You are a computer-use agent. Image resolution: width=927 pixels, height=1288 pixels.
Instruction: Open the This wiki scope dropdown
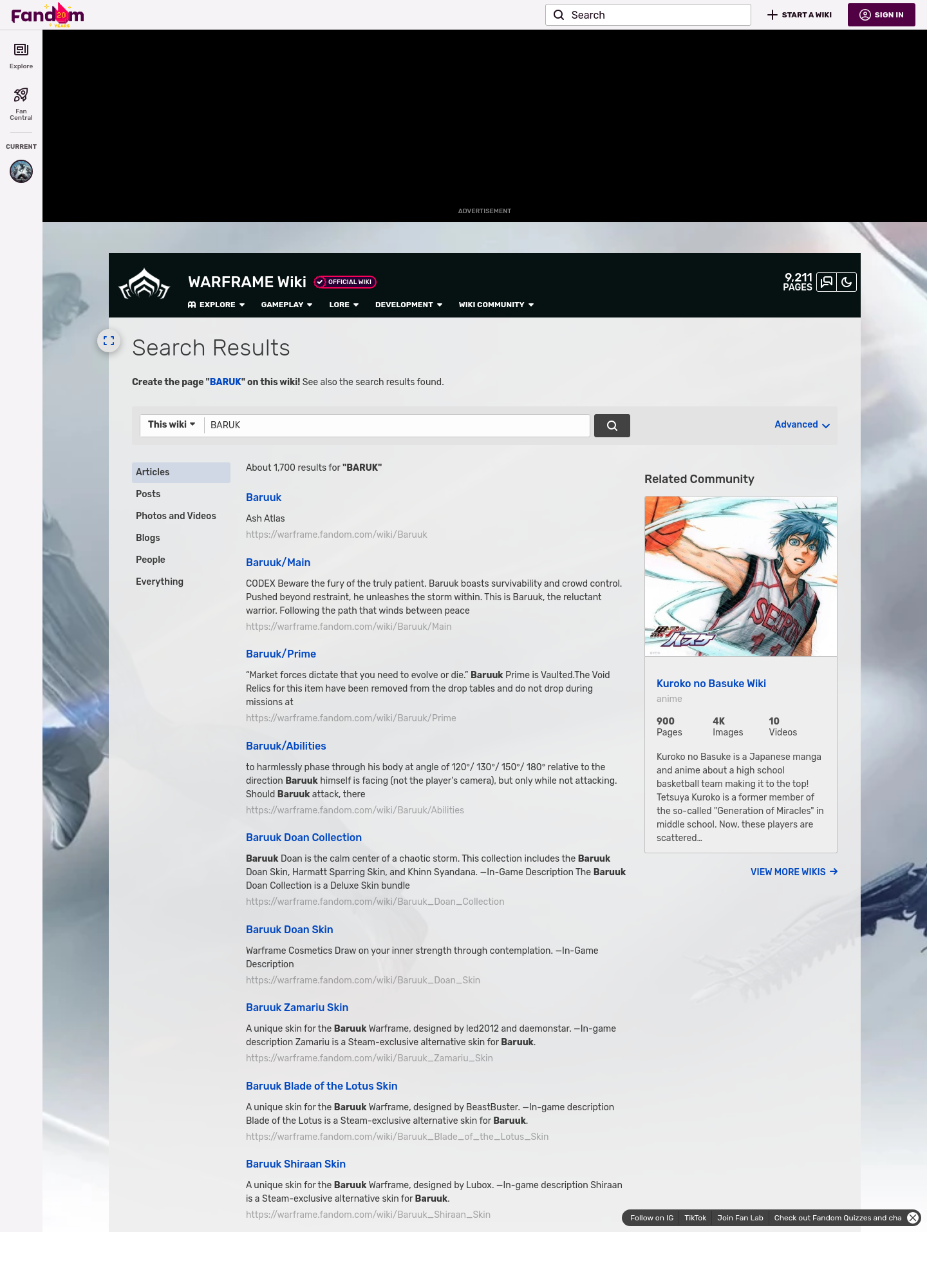(172, 424)
